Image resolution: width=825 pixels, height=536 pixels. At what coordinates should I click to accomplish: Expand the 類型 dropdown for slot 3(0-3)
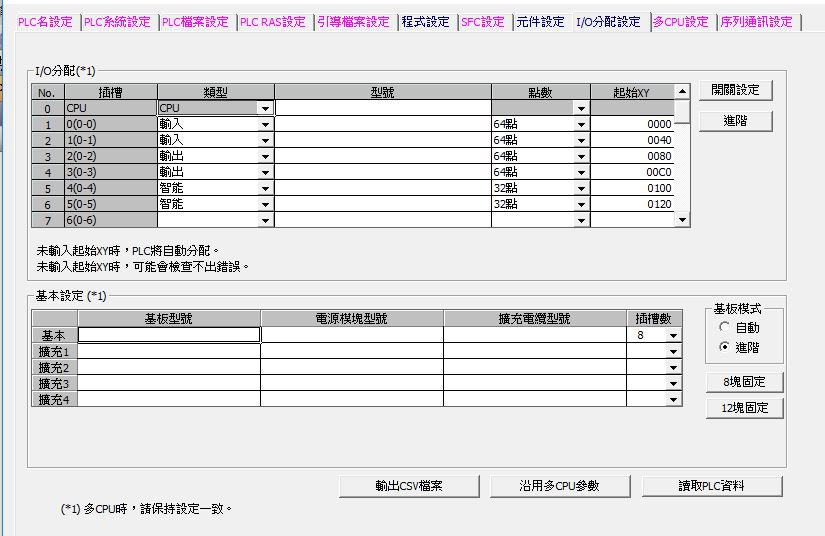(265, 172)
